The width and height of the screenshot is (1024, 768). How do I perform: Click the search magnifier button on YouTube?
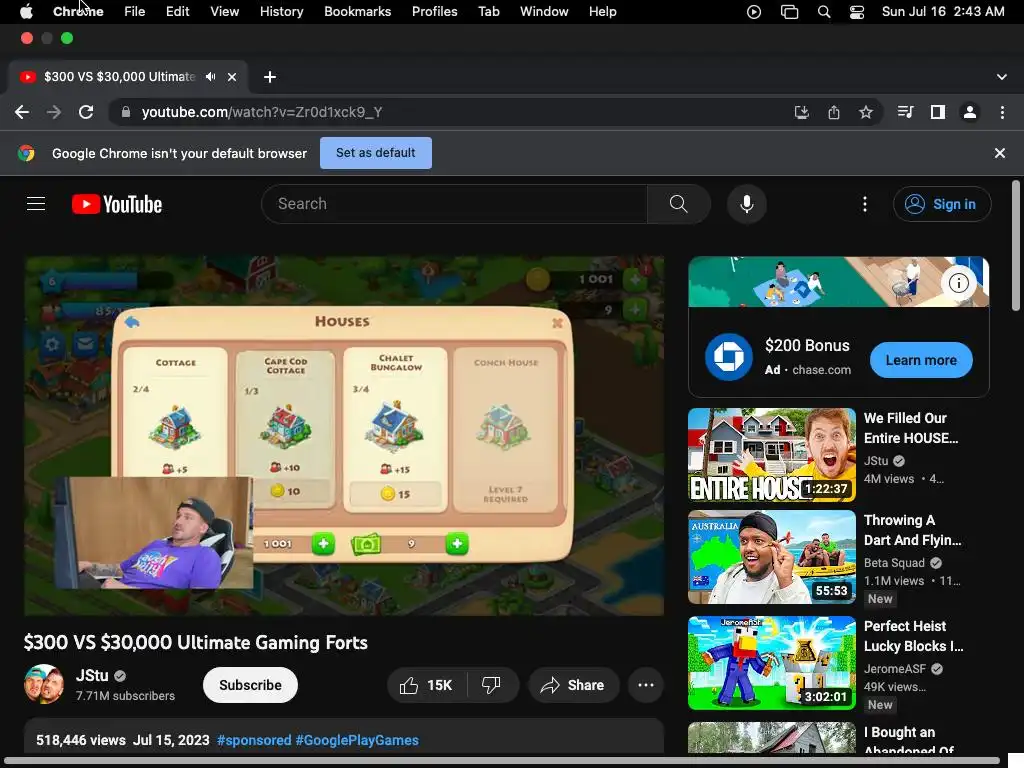pos(679,204)
